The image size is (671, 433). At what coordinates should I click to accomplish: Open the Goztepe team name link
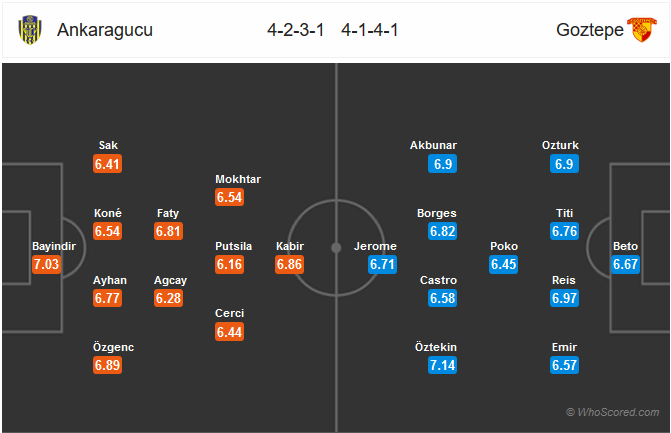click(590, 30)
